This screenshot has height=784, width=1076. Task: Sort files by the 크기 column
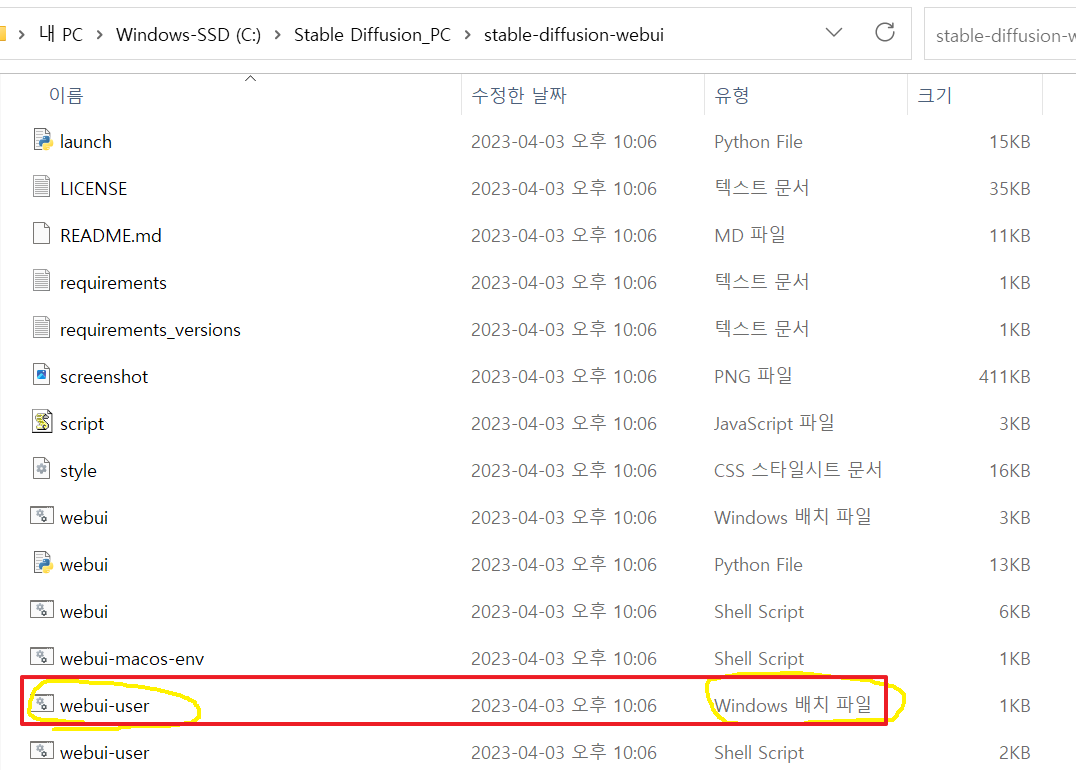[935, 95]
